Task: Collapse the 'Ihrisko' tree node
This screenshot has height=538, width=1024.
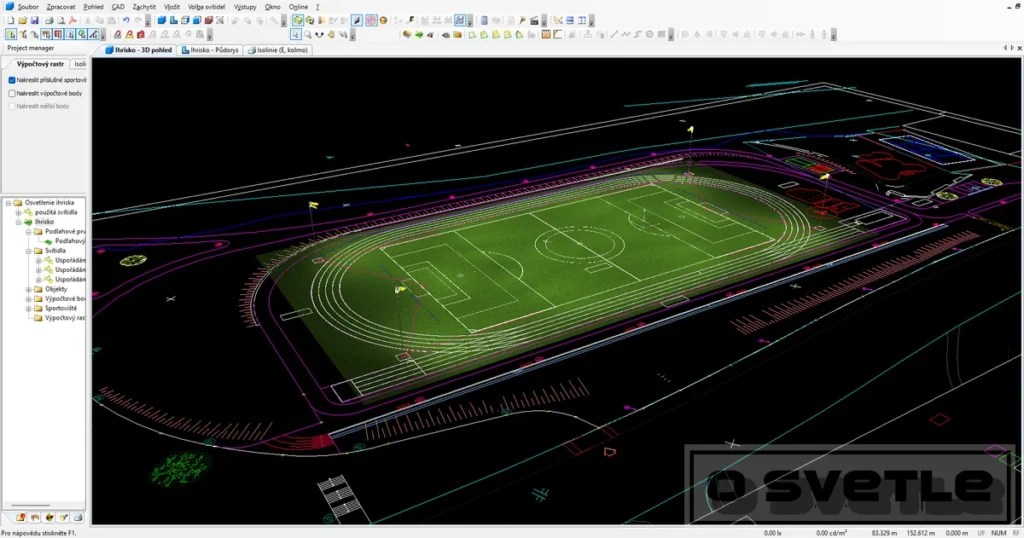Action: (x=18, y=222)
